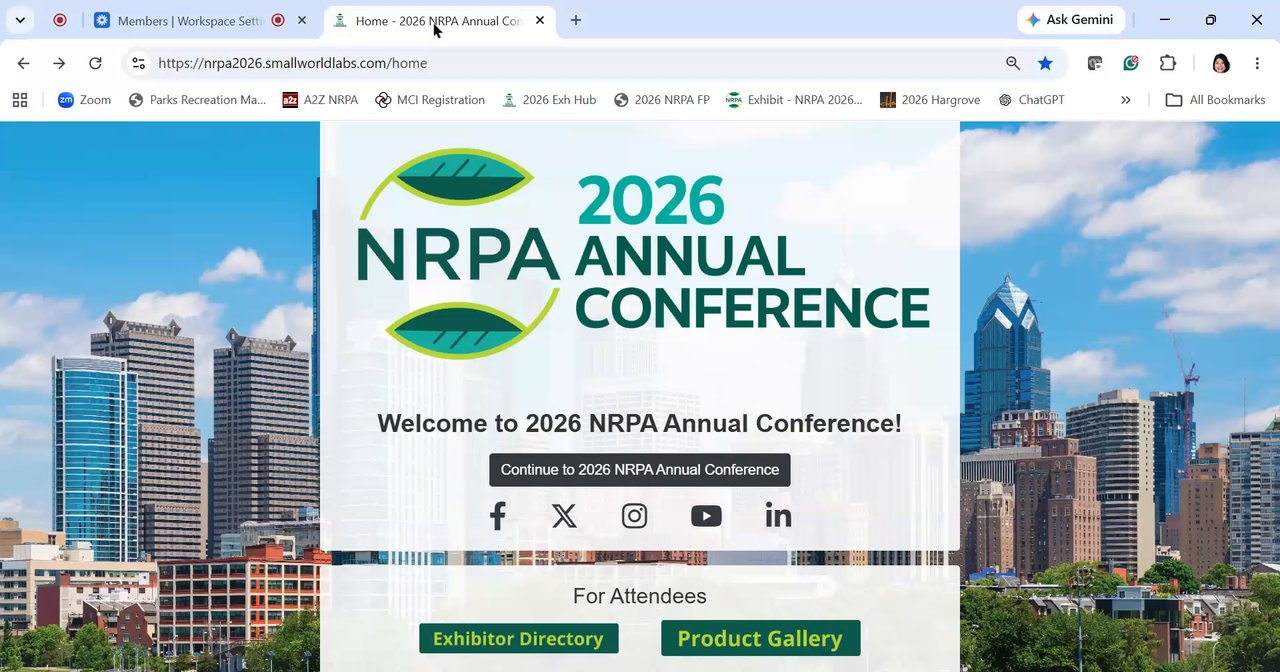This screenshot has width=1280, height=672.
Task: Open the All Bookmarks folder
Action: point(1215,100)
